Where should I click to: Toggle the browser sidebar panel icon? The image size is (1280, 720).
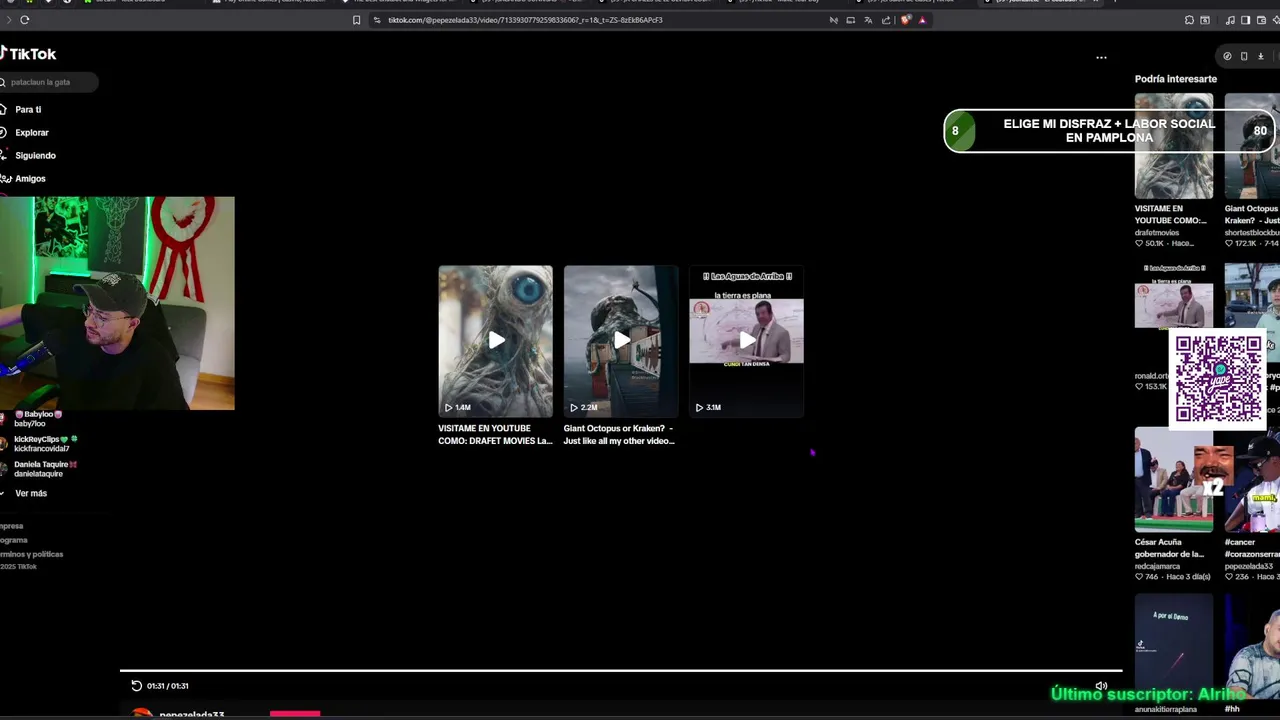(x=1245, y=20)
